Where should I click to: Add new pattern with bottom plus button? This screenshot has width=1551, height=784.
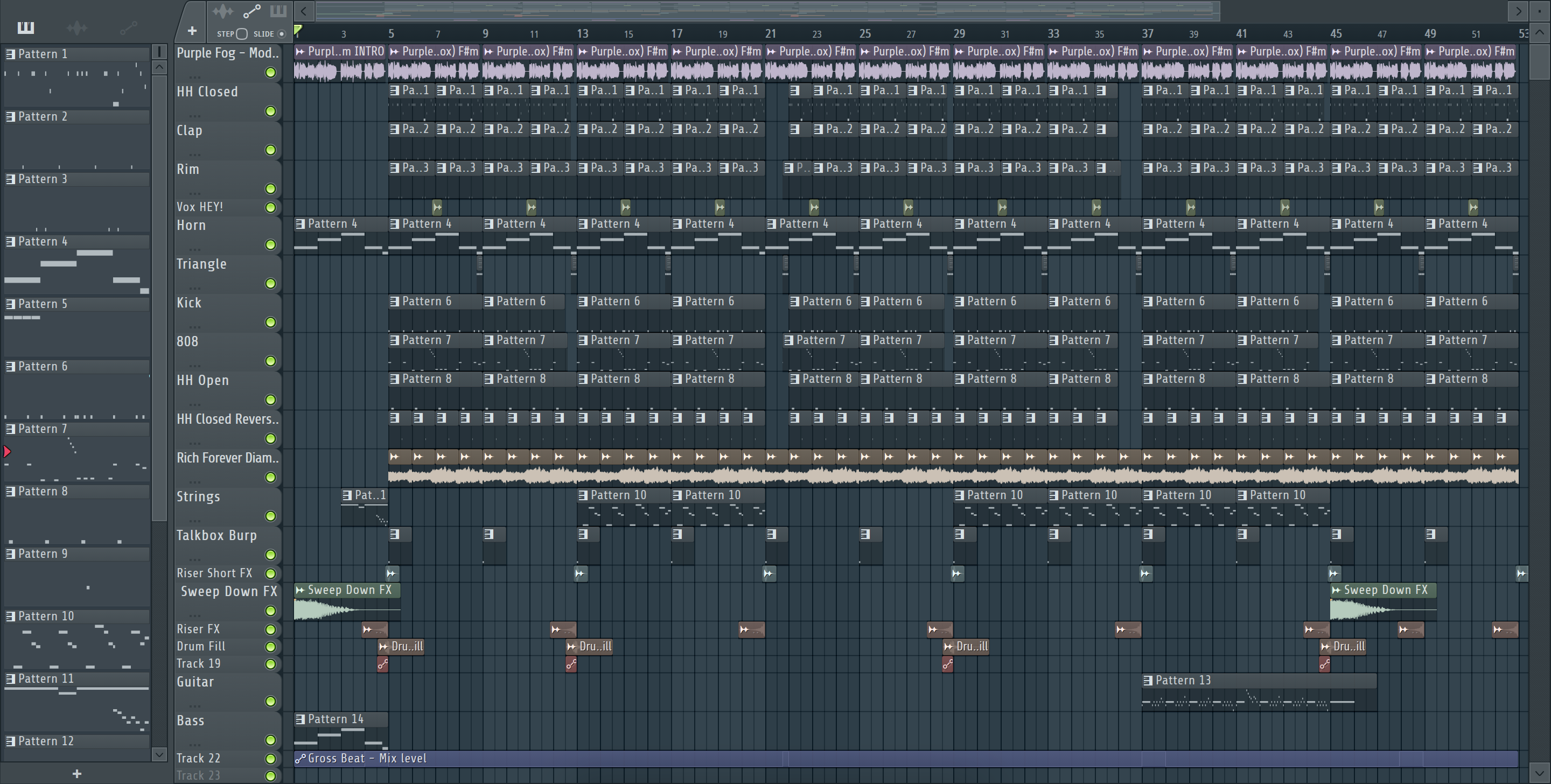click(x=76, y=773)
